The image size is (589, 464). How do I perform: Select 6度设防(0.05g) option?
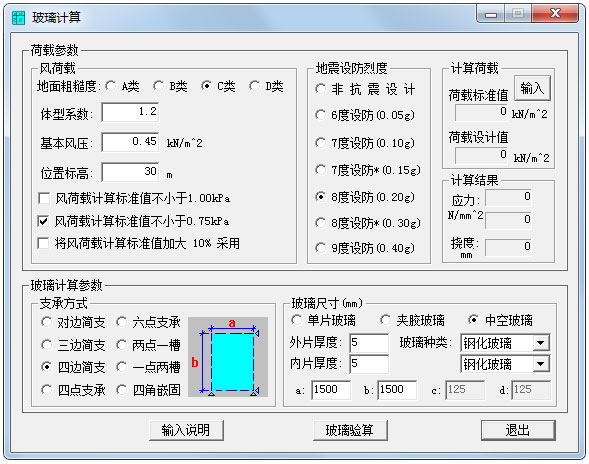(365, 115)
